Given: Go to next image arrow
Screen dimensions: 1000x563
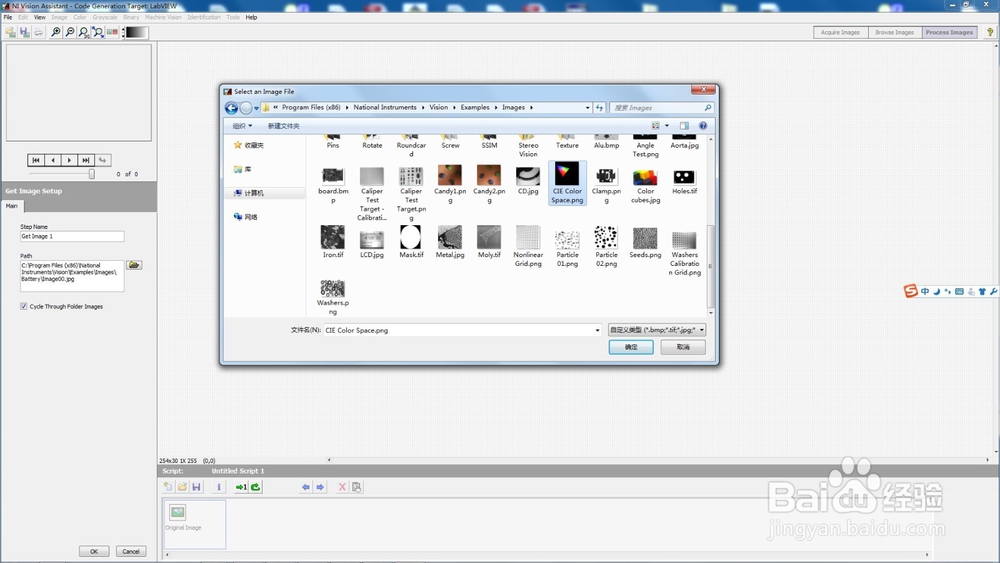Looking at the screenshot, I should click(70, 160).
